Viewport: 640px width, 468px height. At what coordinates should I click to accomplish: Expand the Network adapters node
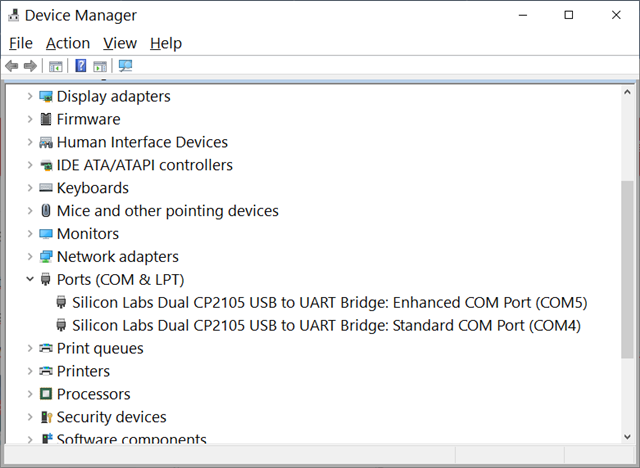[x=30, y=257]
